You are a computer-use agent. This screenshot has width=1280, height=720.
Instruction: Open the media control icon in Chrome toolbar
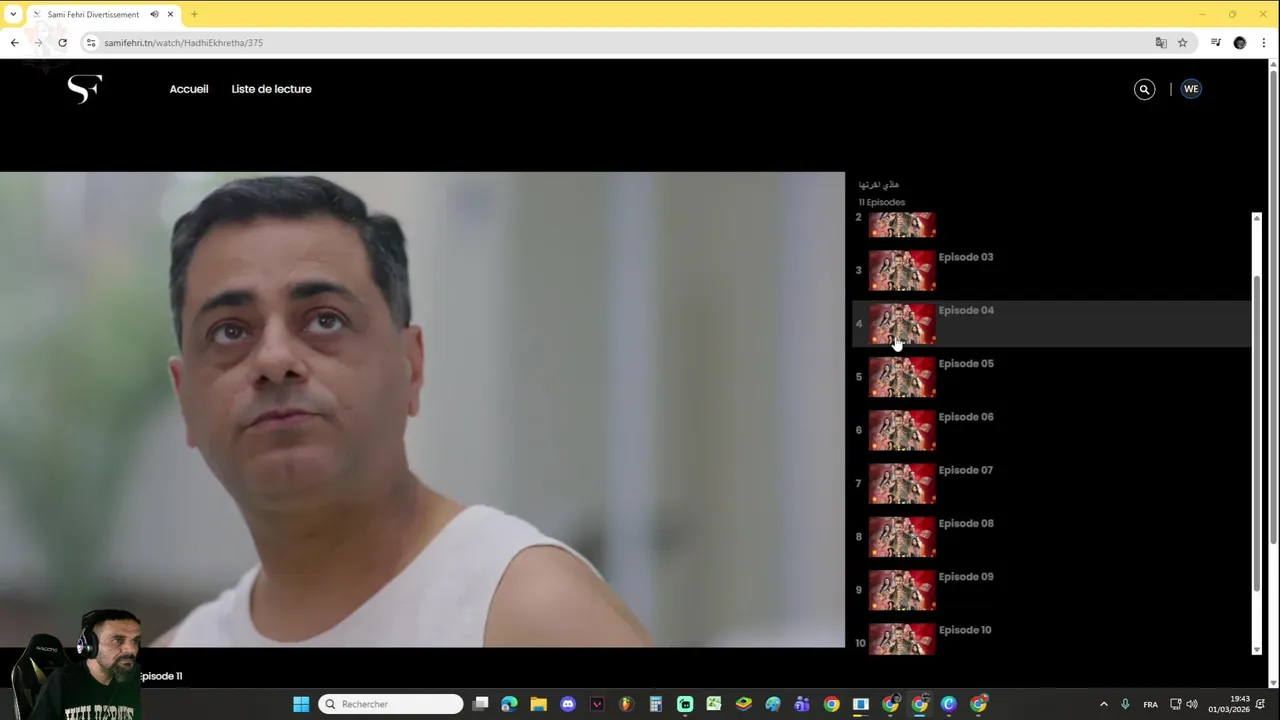click(x=1216, y=43)
